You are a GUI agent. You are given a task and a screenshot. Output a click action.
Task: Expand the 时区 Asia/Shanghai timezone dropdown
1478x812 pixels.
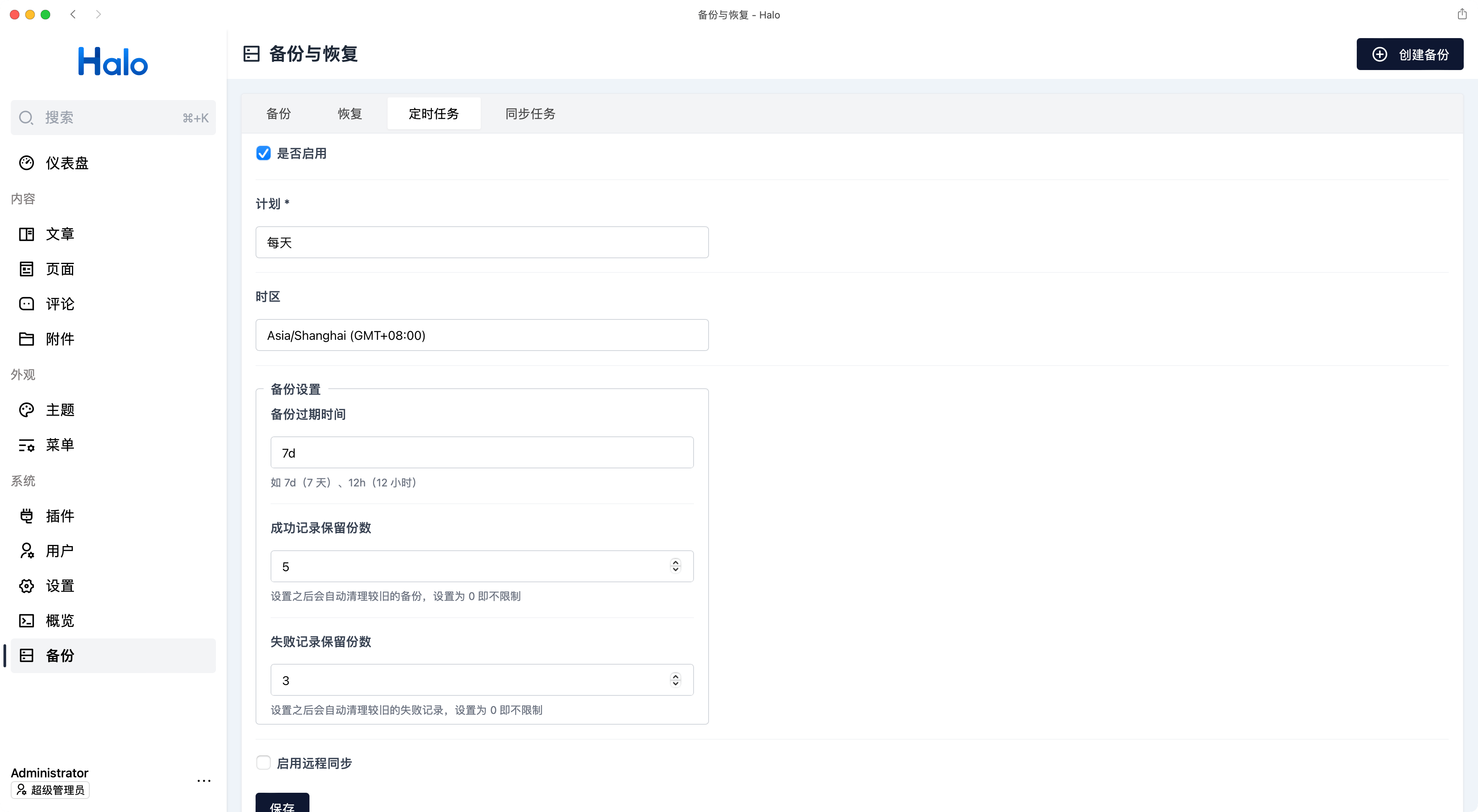(482, 335)
